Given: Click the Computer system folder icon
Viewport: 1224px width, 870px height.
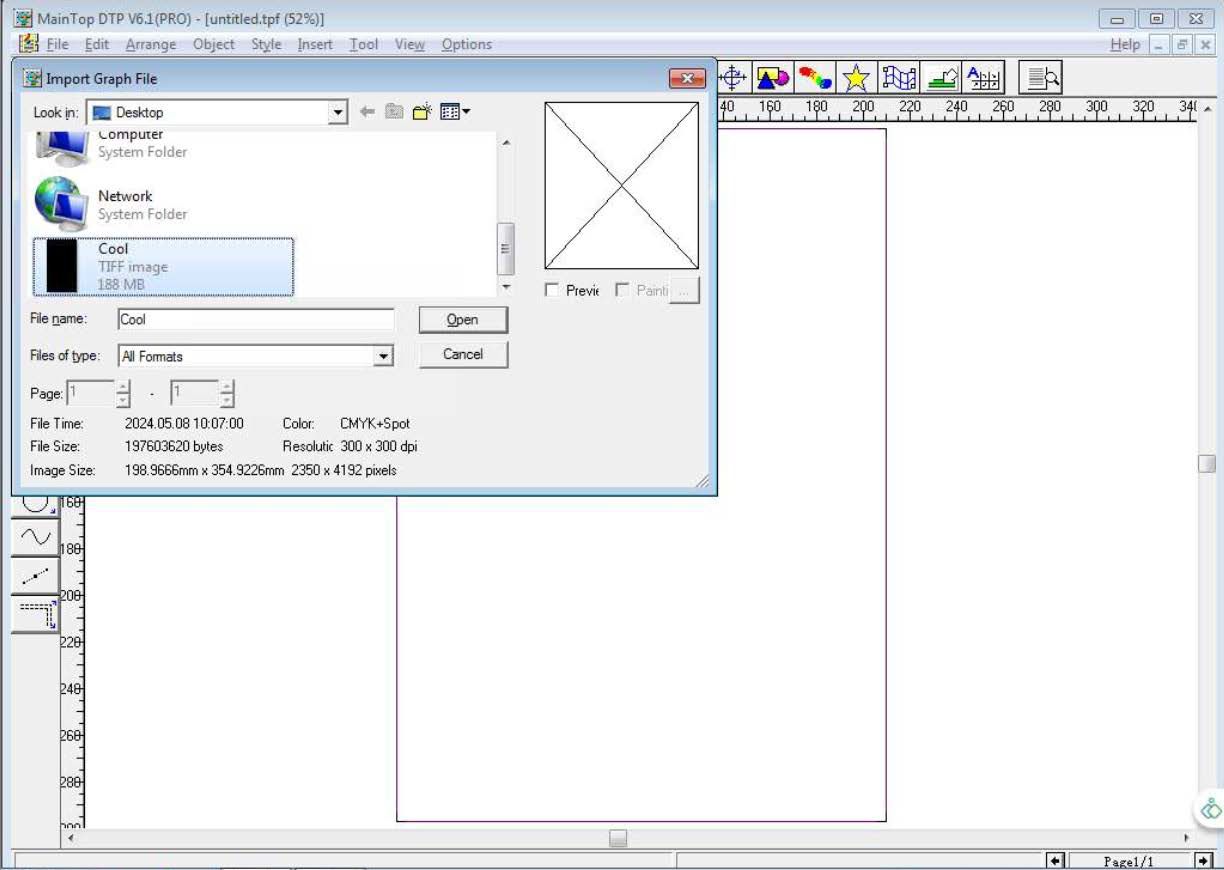Looking at the screenshot, I should click(63, 146).
